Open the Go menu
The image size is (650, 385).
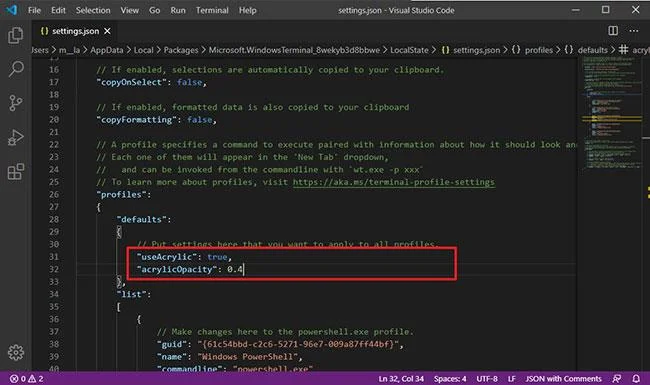pos(154,10)
